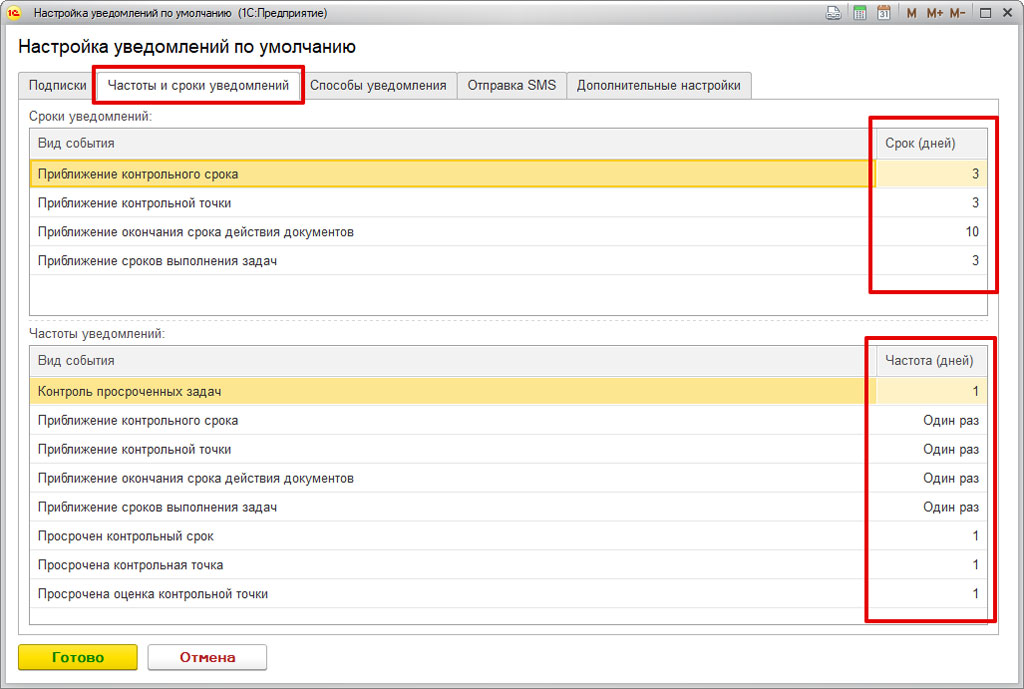This screenshot has height=689, width=1024.
Task: Go to the Отправка SMS tab
Action: click(512, 86)
